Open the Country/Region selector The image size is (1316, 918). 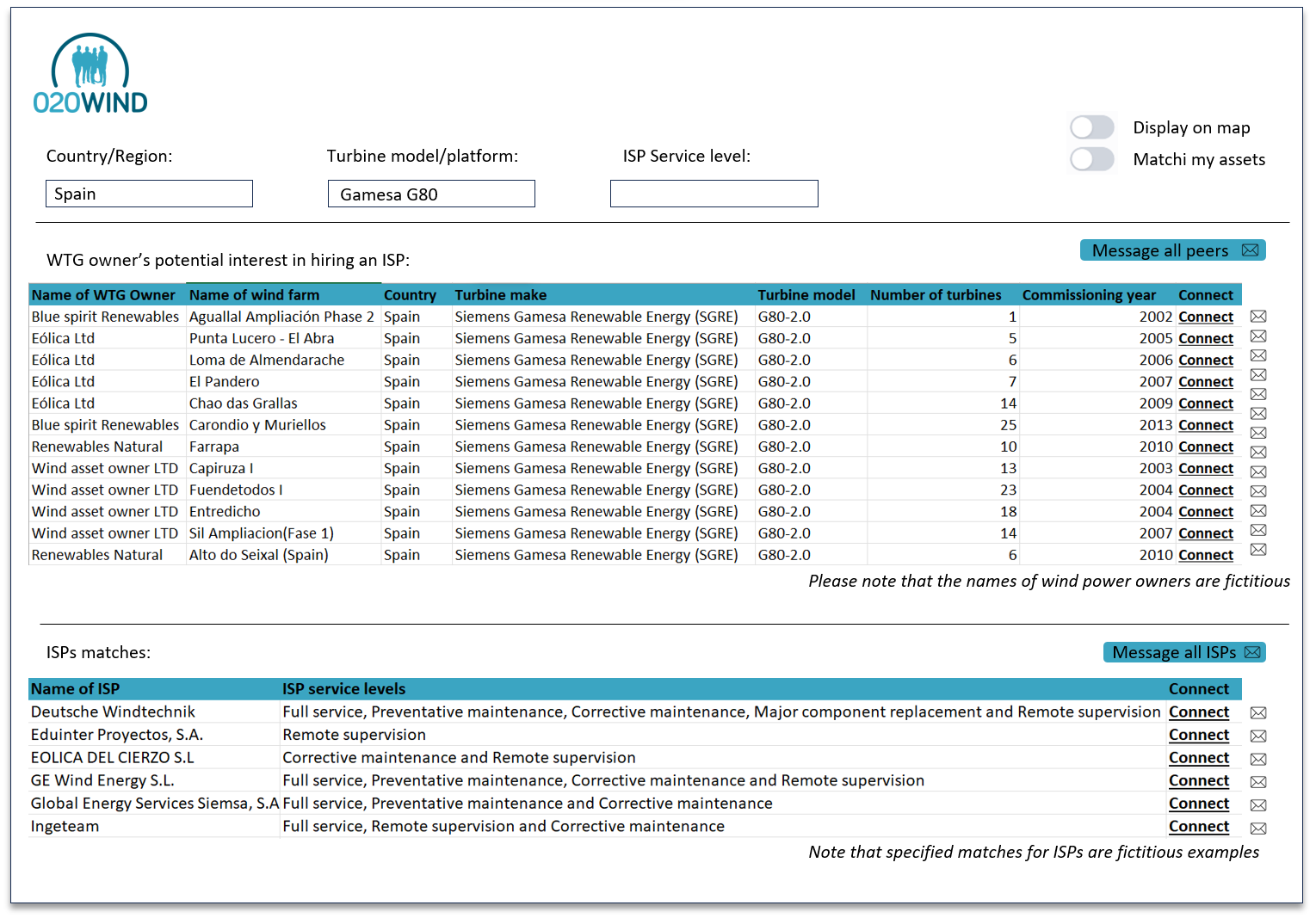[x=148, y=193]
